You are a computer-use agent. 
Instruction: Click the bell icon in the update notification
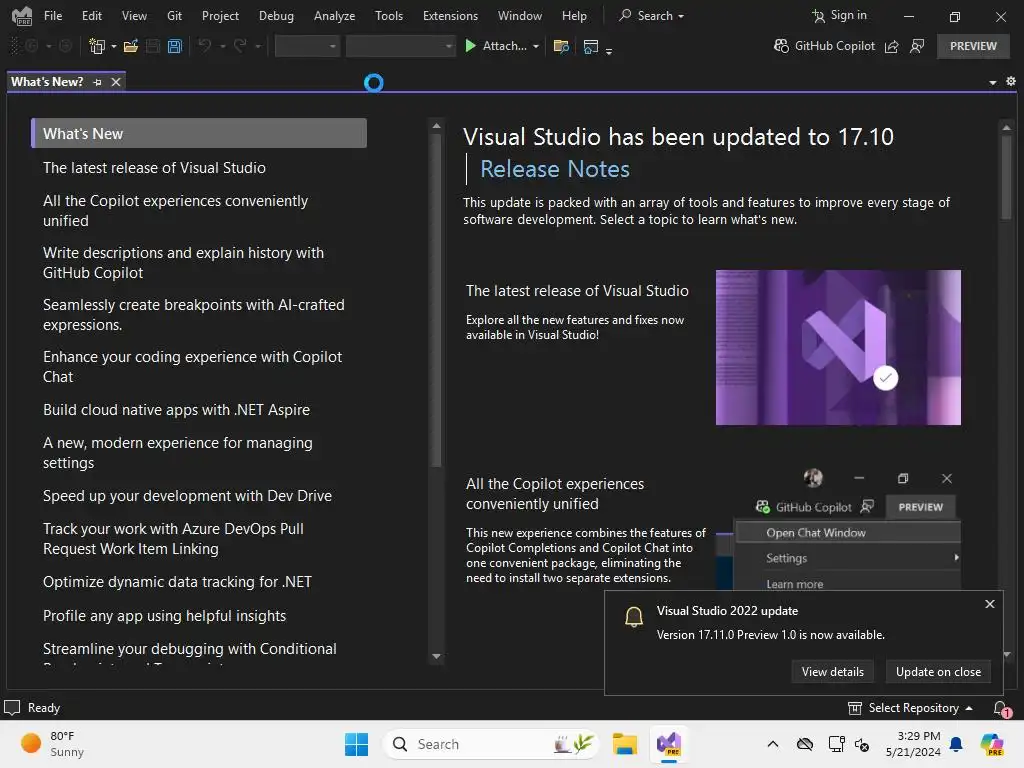[x=633, y=616]
